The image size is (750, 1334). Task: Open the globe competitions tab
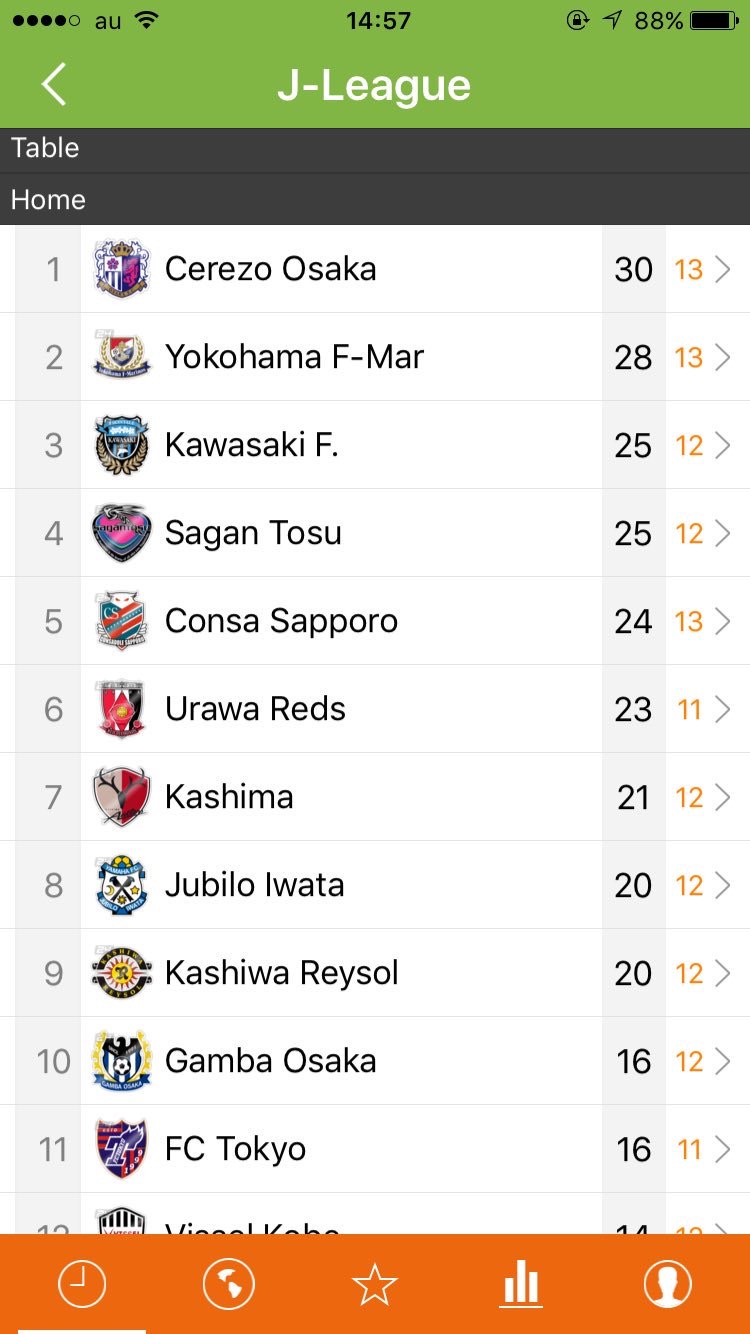(228, 1284)
